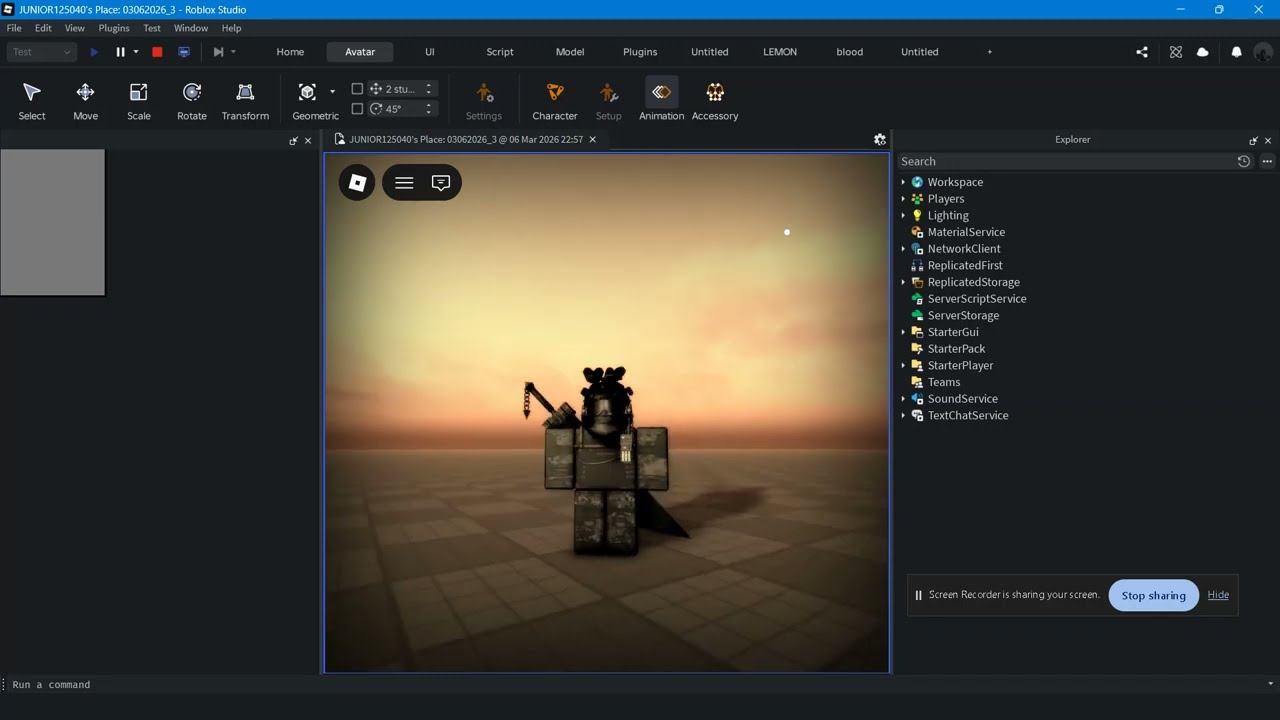The height and width of the screenshot is (720, 1280).
Task: Pause the running test
Action: click(120, 52)
